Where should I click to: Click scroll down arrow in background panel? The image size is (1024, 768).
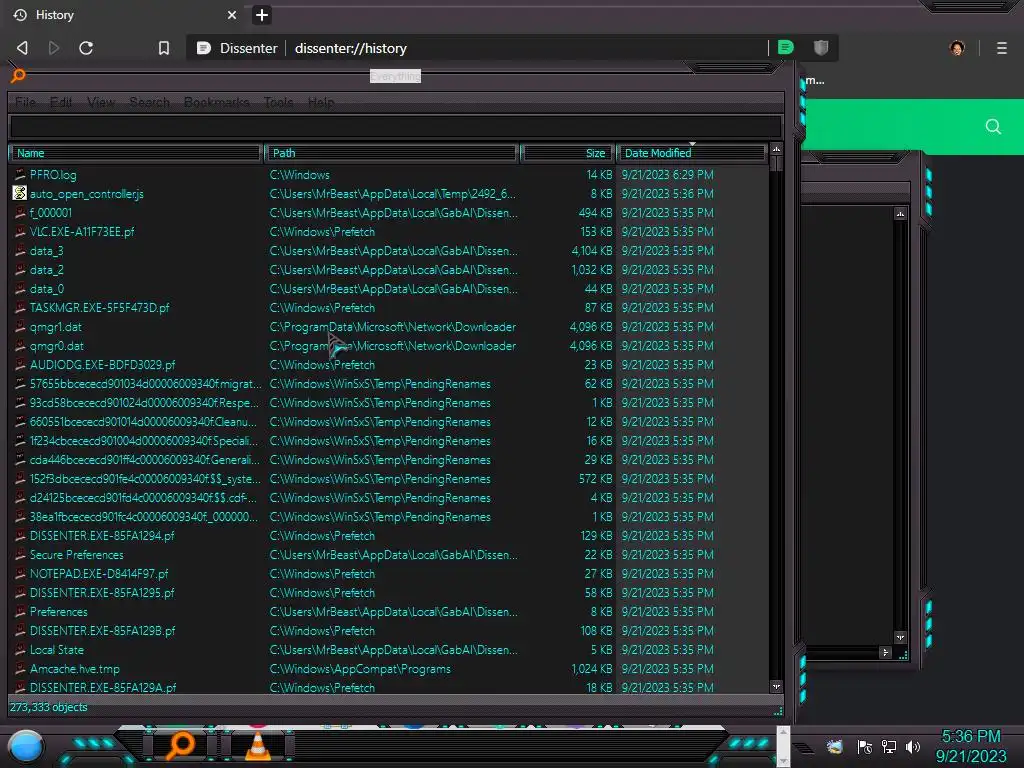[x=900, y=637]
